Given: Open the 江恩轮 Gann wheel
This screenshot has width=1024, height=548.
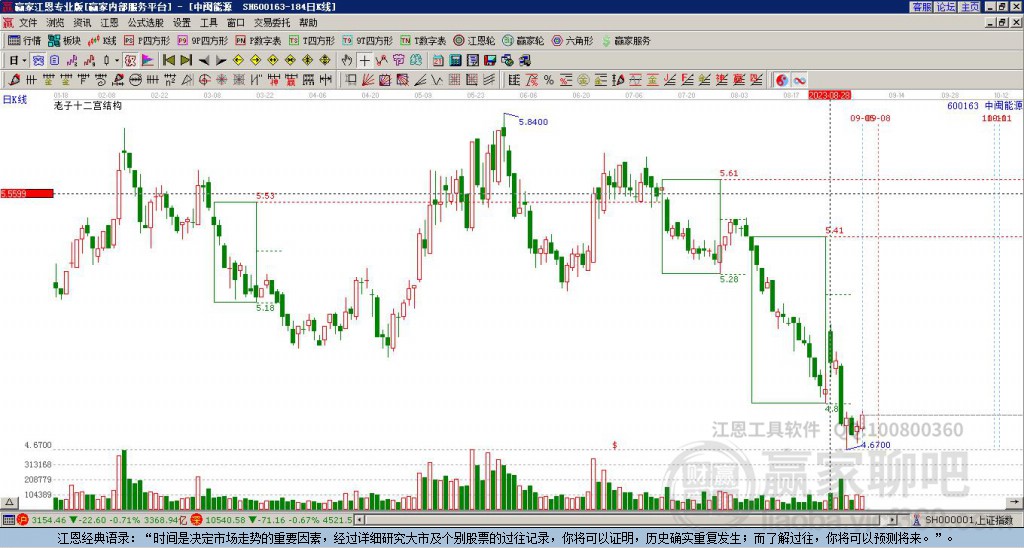Looking at the screenshot, I should coord(474,40).
